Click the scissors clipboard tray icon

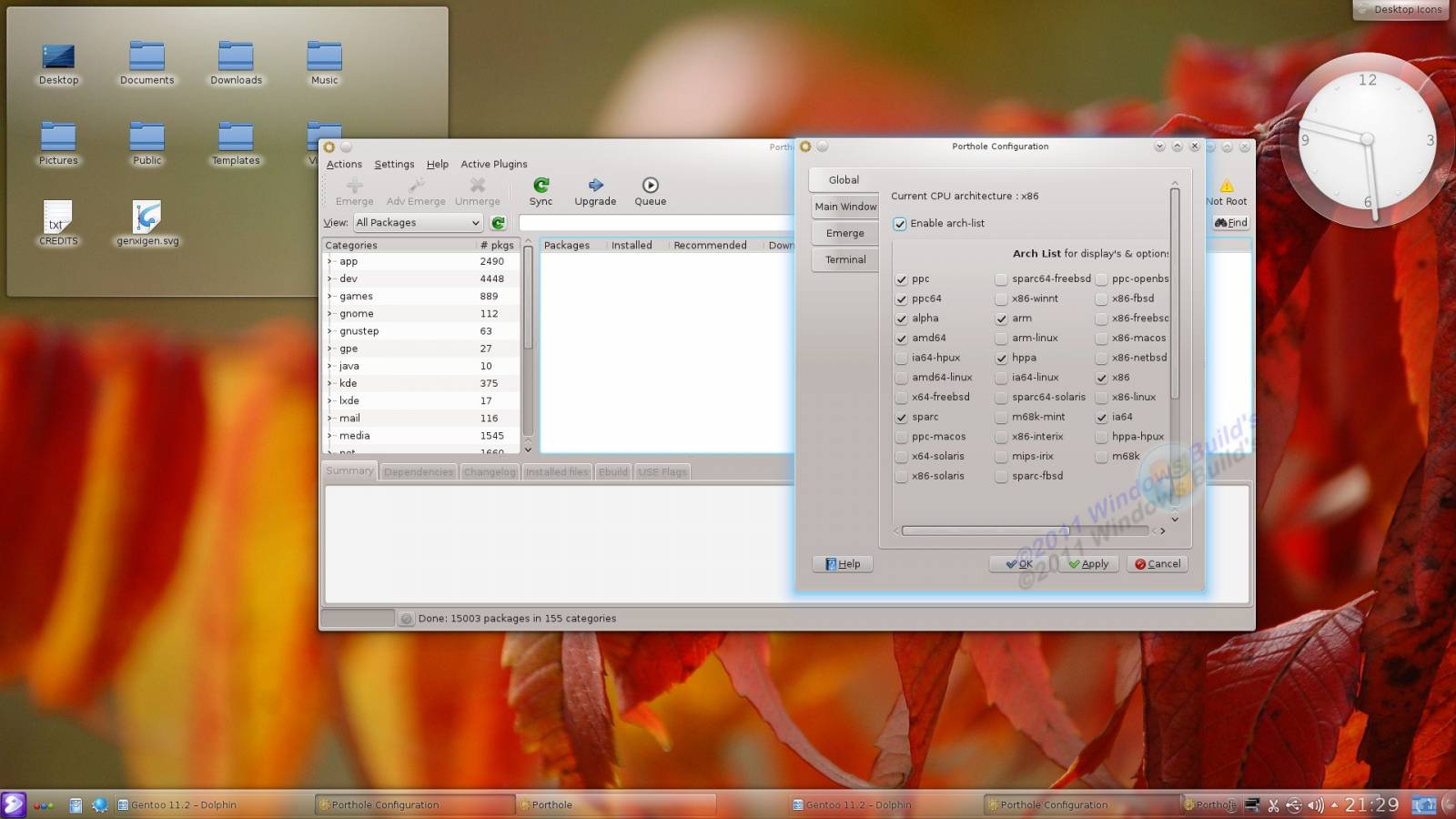(x=1273, y=805)
